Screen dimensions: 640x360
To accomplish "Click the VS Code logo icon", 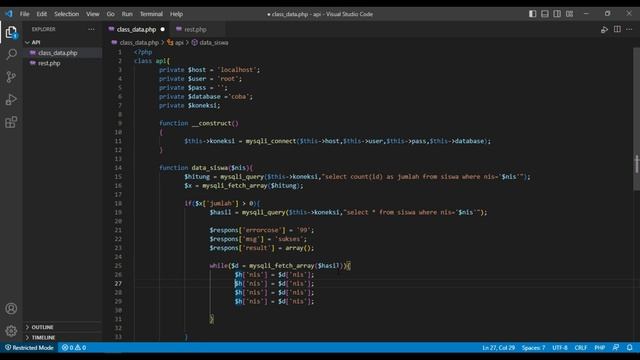I will click(x=9, y=14).
